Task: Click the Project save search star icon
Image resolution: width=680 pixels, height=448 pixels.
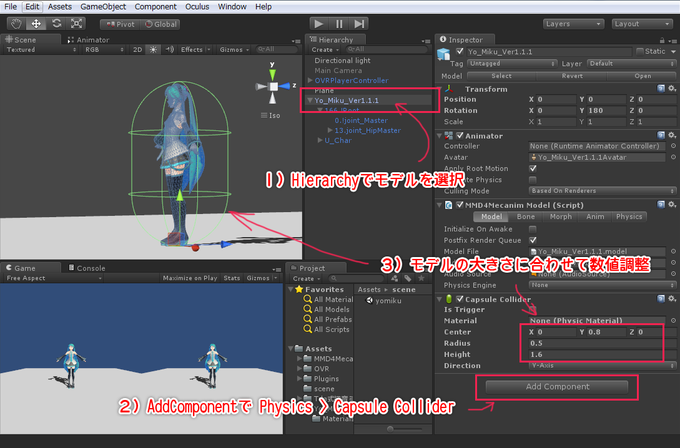Action: (x=421, y=278)
